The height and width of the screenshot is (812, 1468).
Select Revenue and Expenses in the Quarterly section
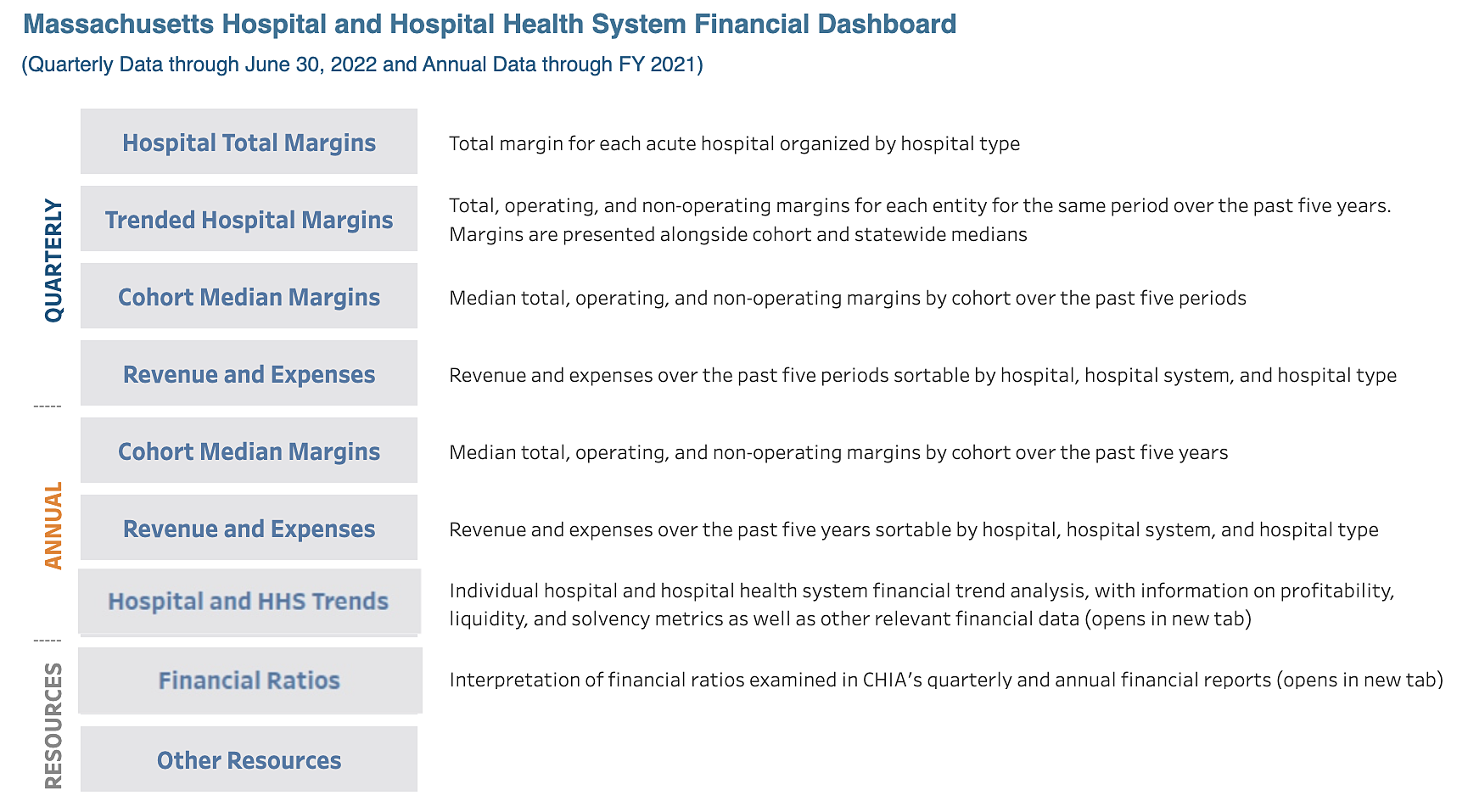249,373
